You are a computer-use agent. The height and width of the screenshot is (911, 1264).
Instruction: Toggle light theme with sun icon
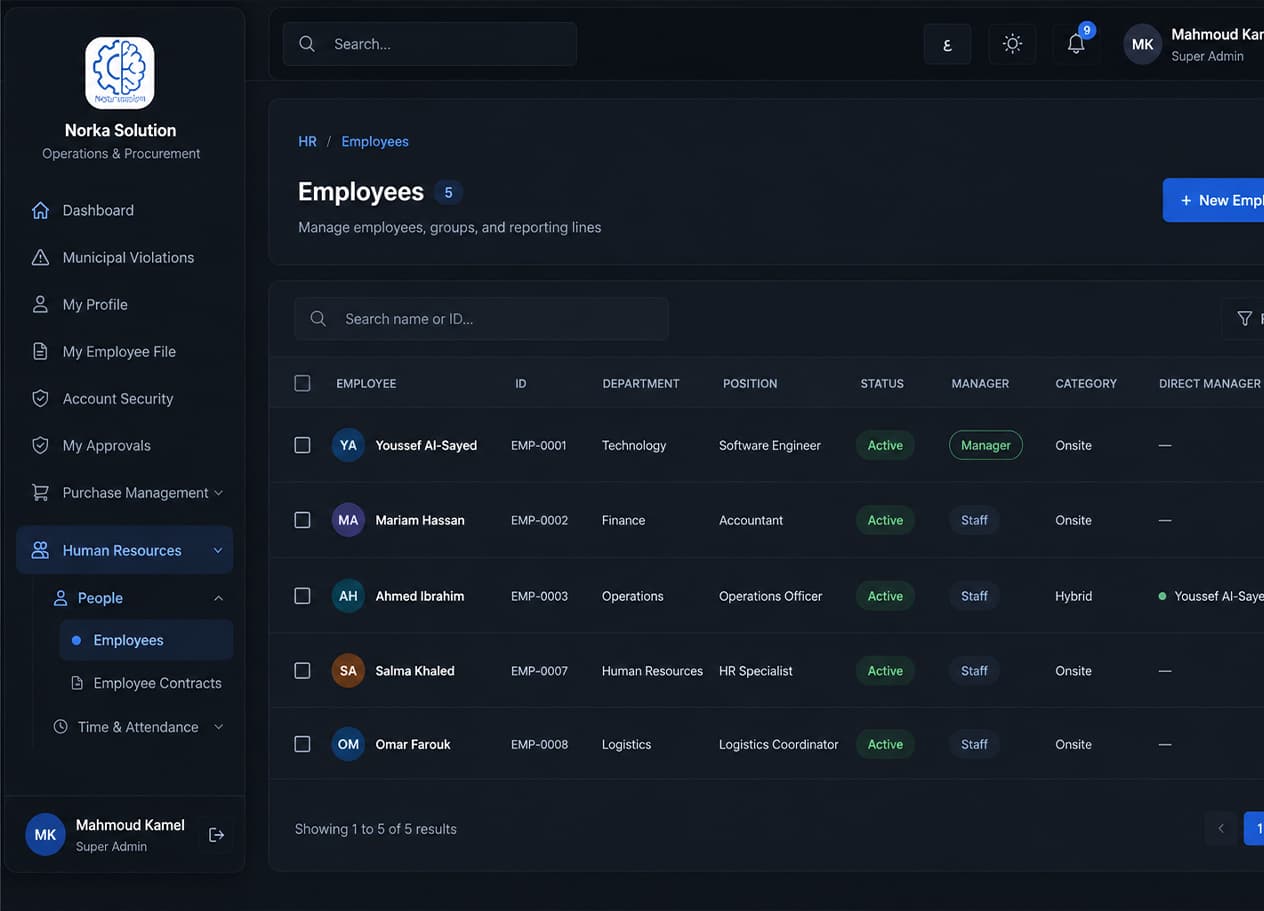(x=1012, y=44)
